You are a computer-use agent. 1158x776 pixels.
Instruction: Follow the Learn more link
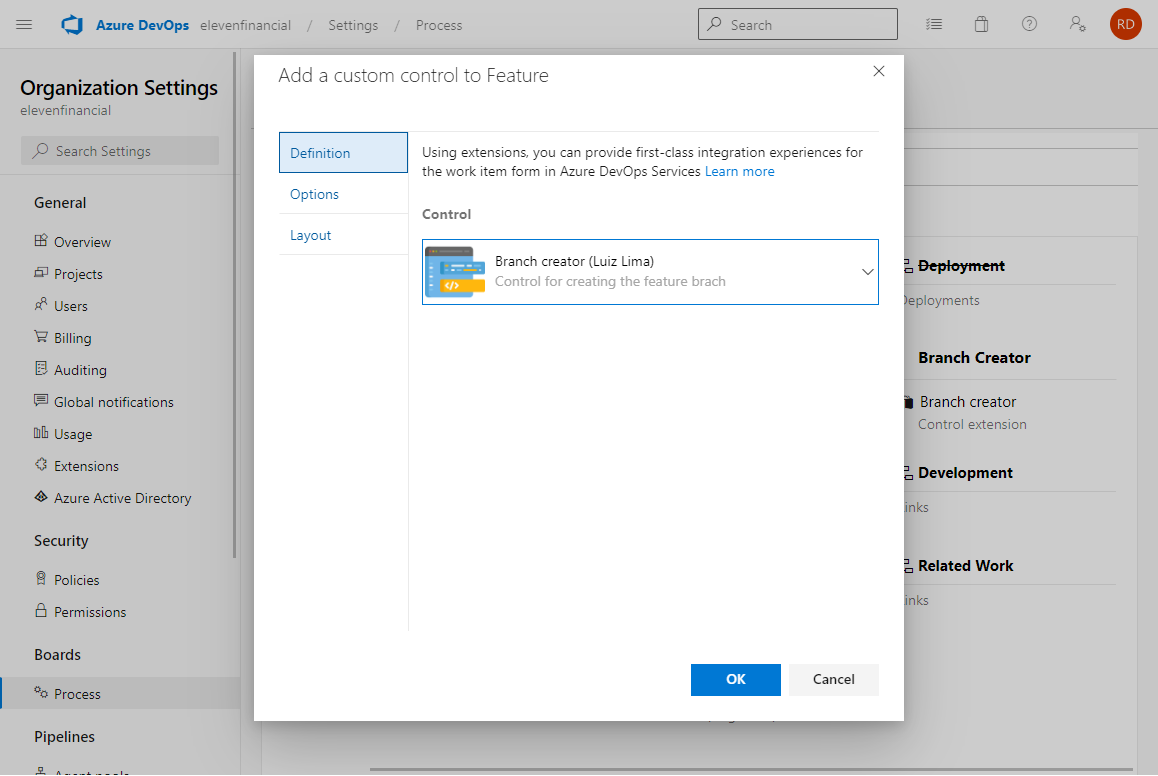tap(739, 171)
